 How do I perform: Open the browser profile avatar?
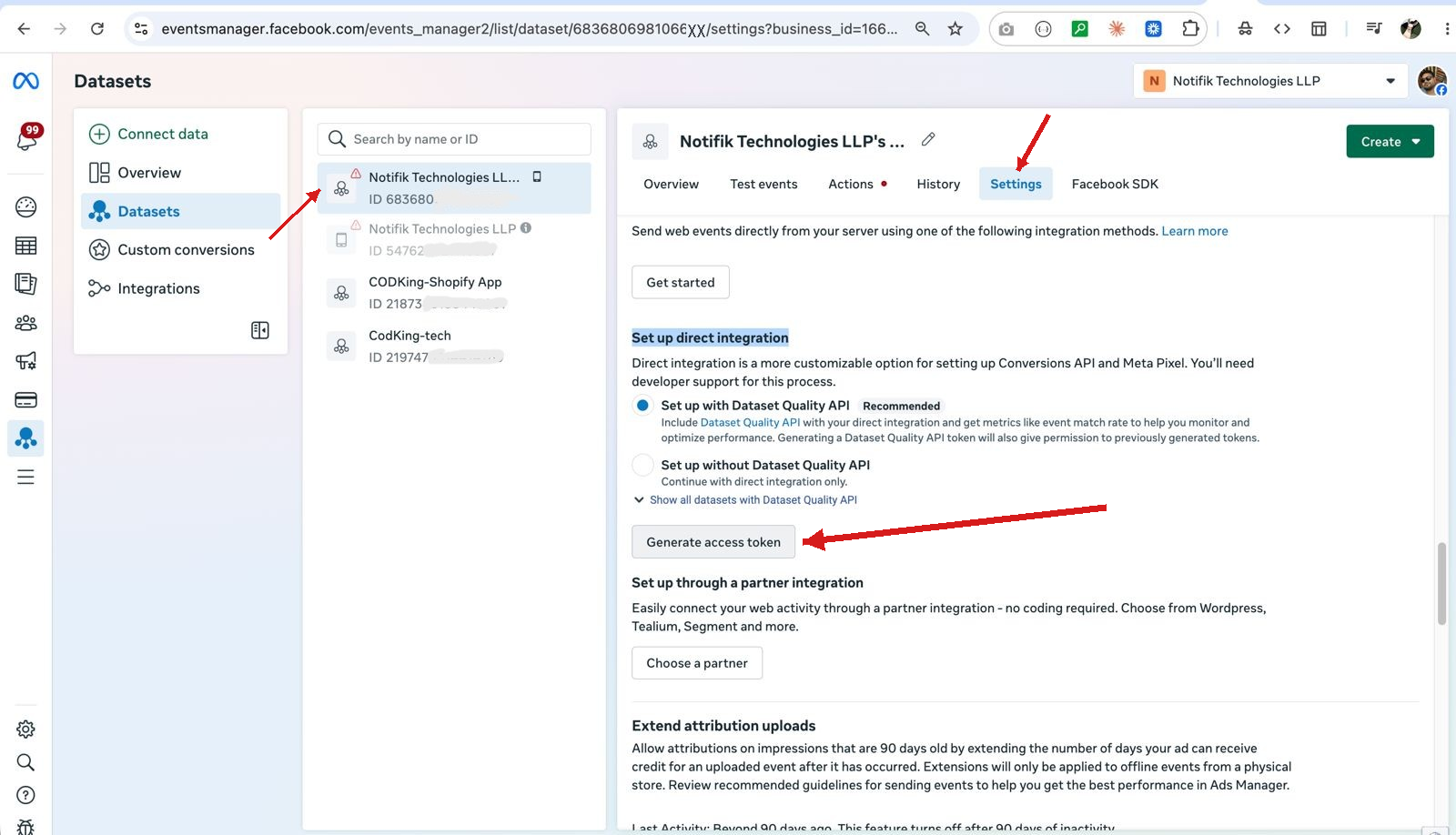1410,29
